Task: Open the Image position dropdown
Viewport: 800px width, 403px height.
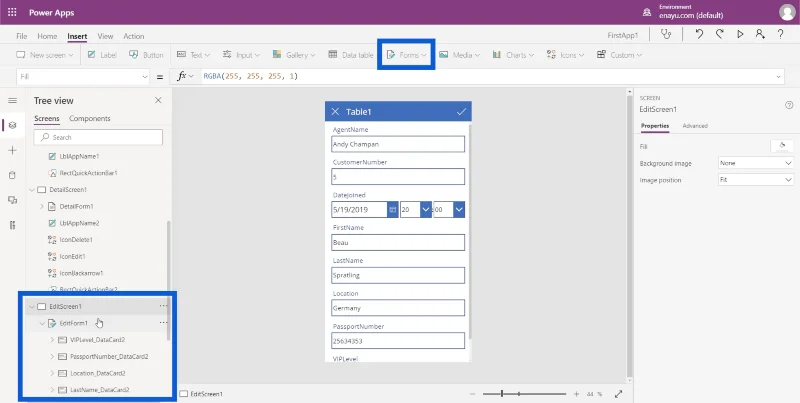Action: click(756, 180)
